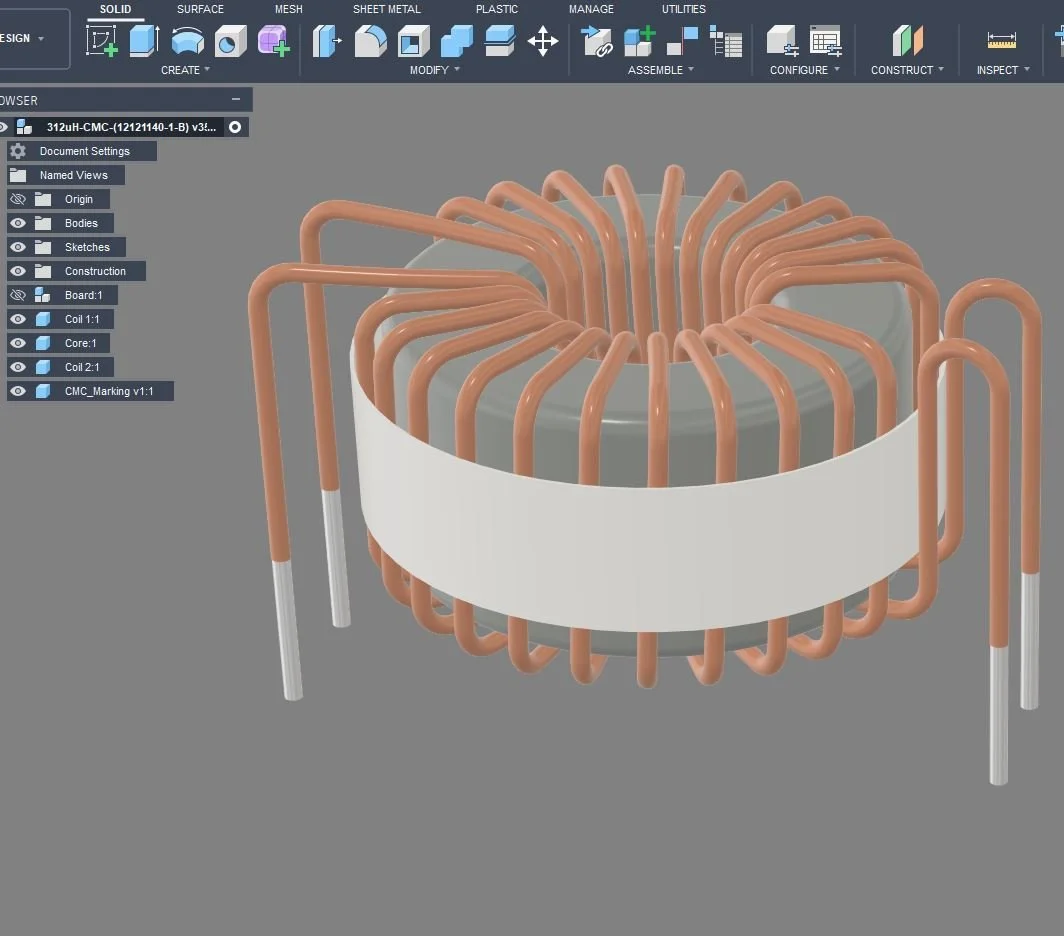
Task: Select the Revolve tool
Action: coord(187,42)
